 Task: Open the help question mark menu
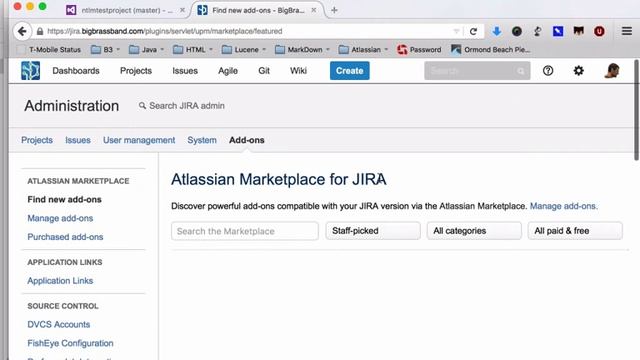[x=548, y=71]
